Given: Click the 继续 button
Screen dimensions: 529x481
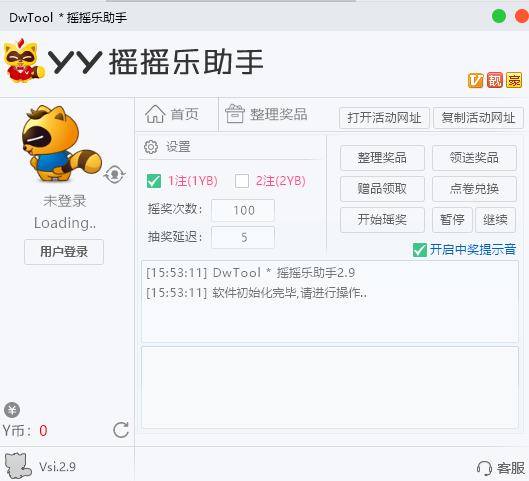Looking at the screenshot, I should click(x=495, y=220).
